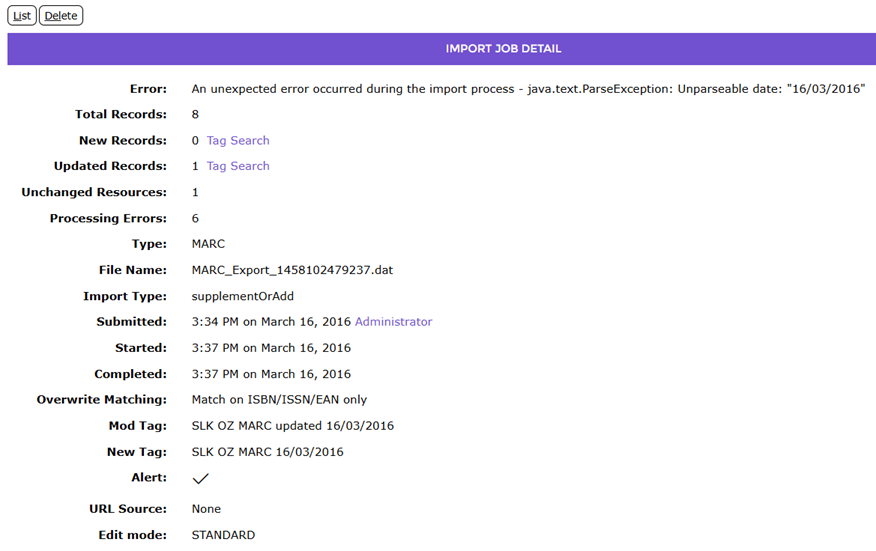Viewport: 876px width, 551px height.
Task: Click the URL Source value None
Action: (206, 509)
